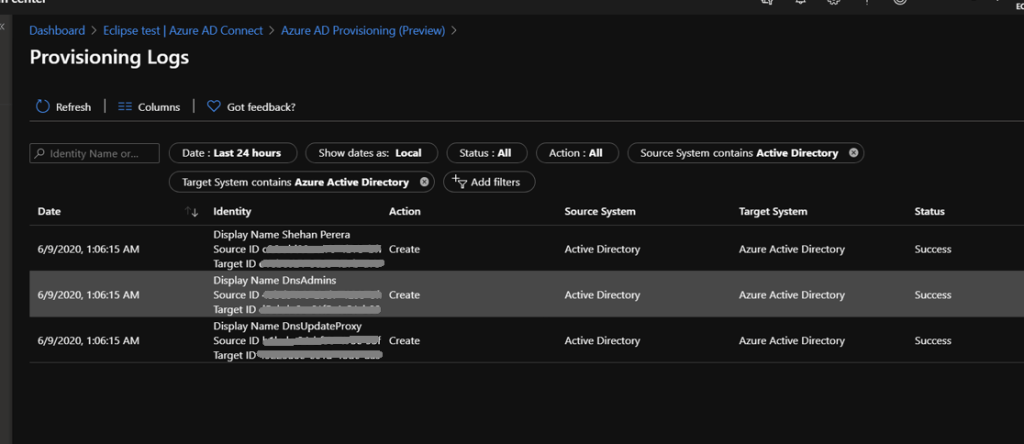Open the settings gear in the top bar

(x=833, y=3)
